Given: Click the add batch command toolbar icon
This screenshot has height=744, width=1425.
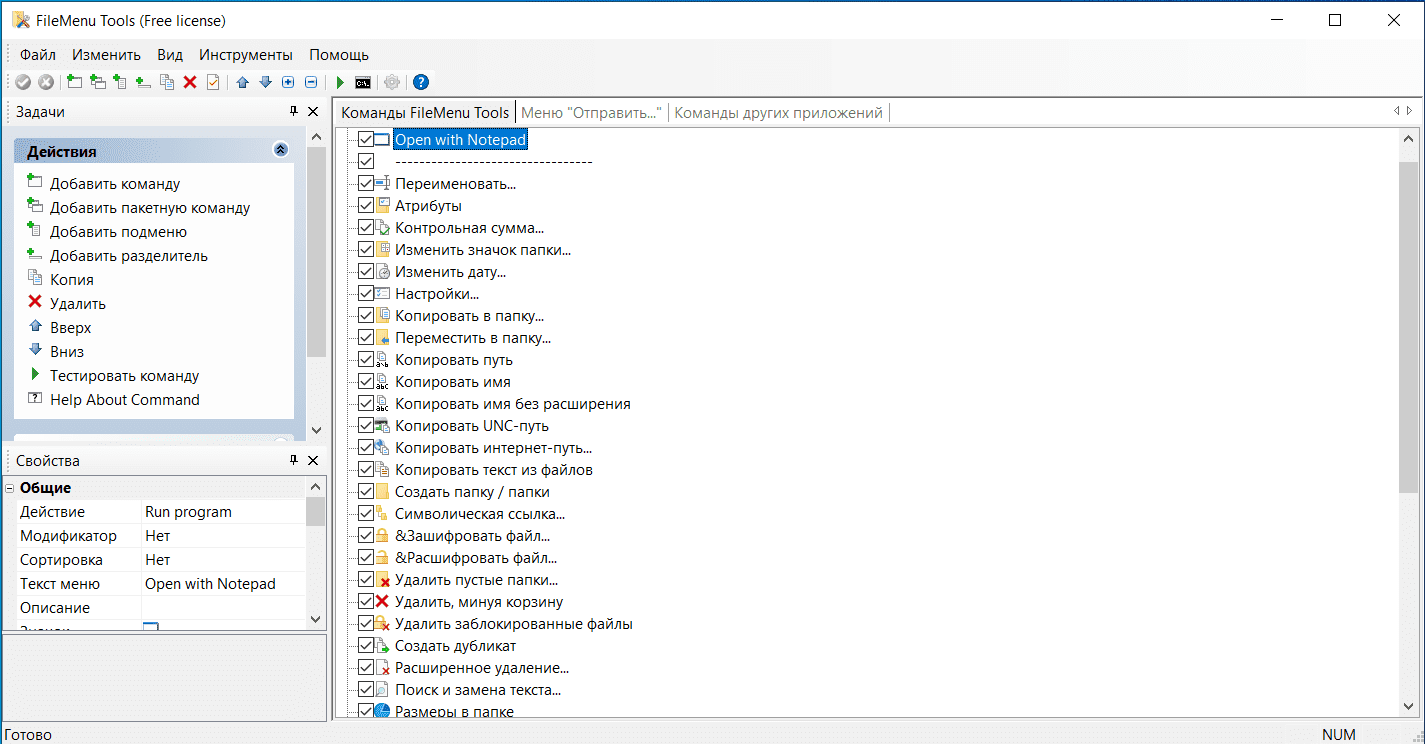Looking at the screenshot, I should [x=98, y=82].
